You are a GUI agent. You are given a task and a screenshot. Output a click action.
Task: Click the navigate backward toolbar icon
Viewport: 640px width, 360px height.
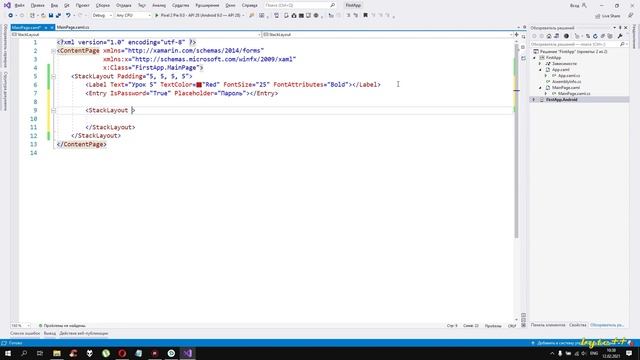(11, 15)
